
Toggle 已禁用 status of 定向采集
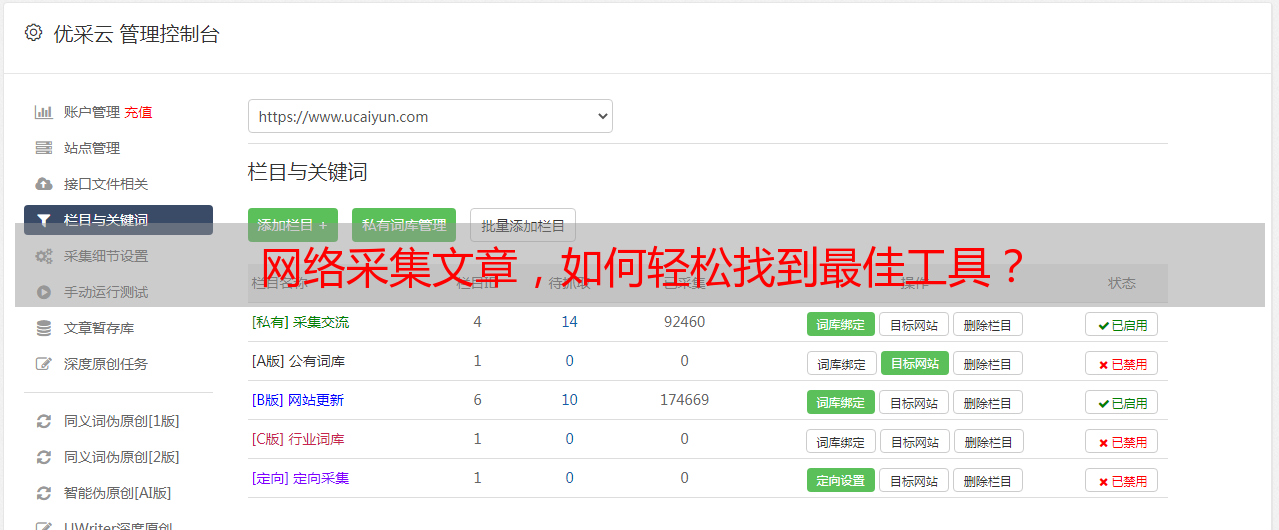pos(1122,480)
